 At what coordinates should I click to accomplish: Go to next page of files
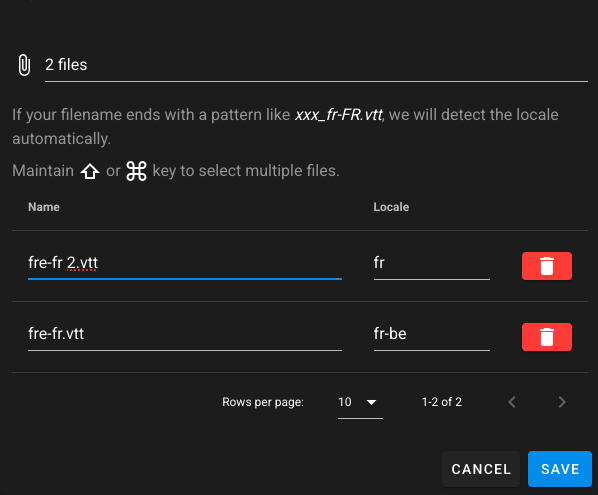click(x=562, y=402)
